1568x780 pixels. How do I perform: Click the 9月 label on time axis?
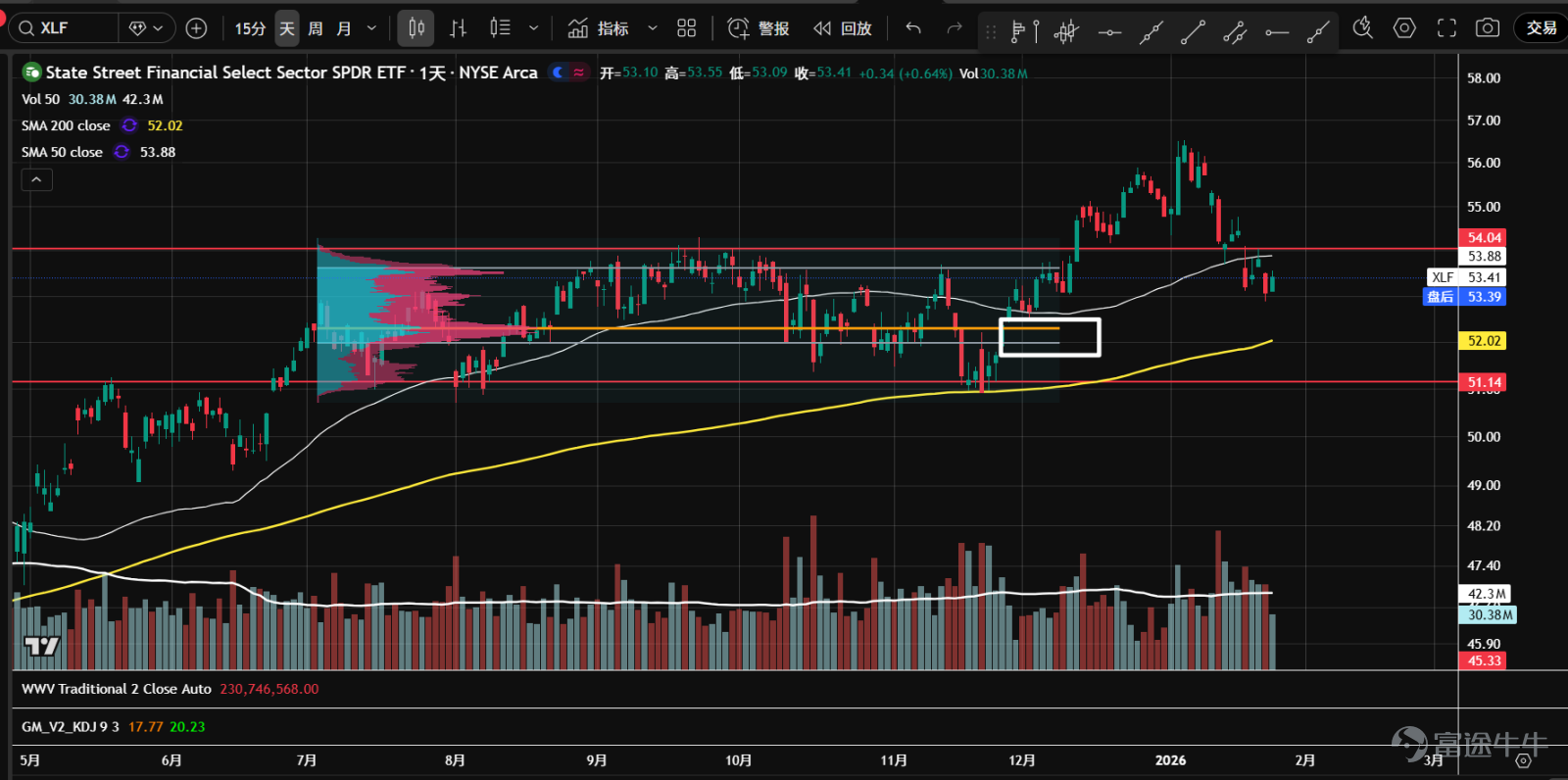click(x=597, y=760)
